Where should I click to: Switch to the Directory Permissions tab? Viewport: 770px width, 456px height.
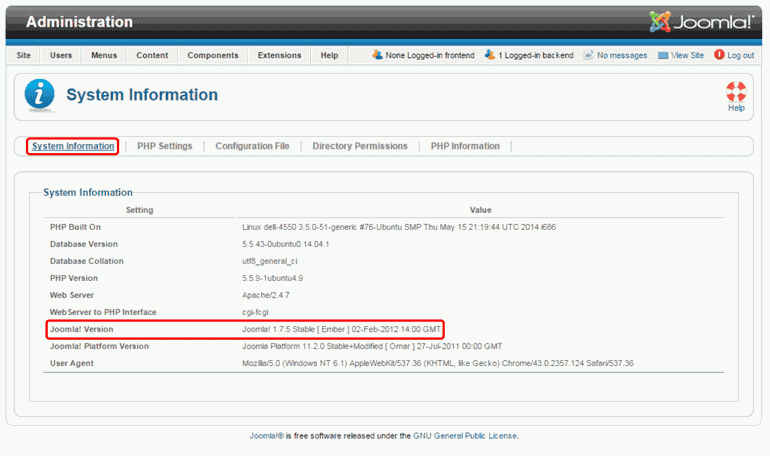360,146
